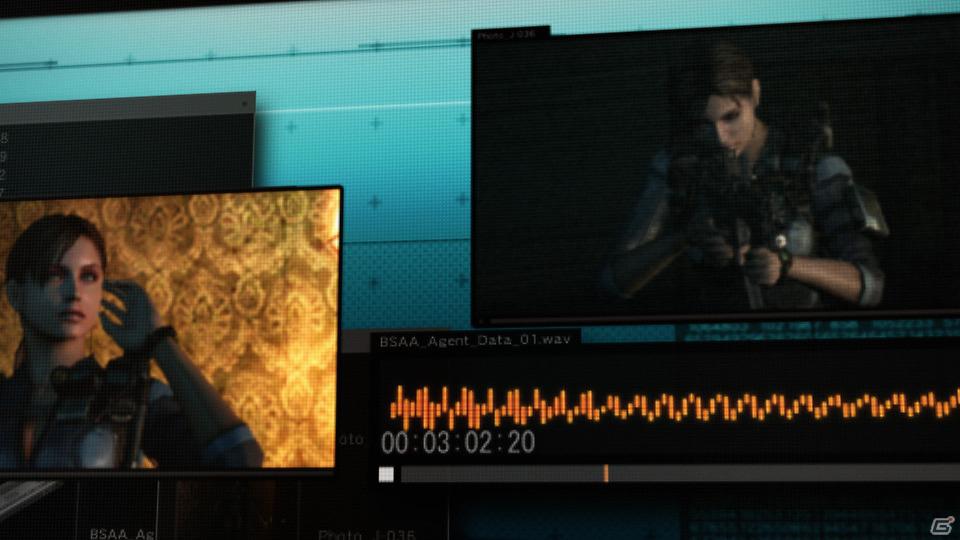Select the bottom BSAA_Ag file label
Image resolution: width=960 pixels, height=540 pixels.
pos(122,534)
